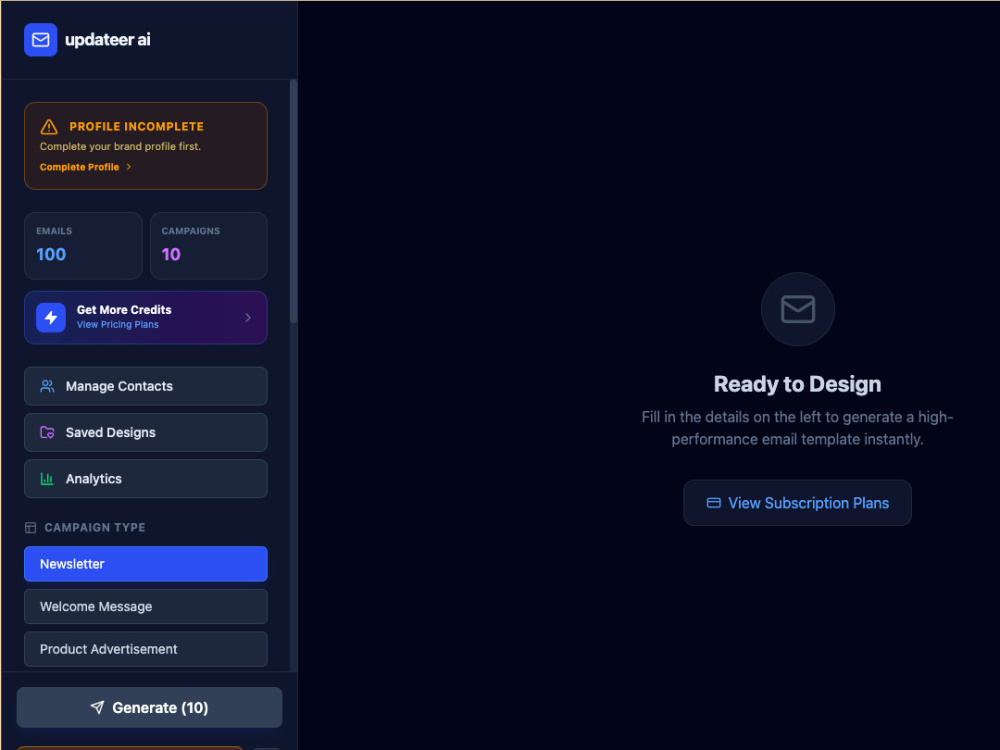Click the warning triangle icon in Profile Incomplete
The width and height of the screenshot is (1000, 750).
coord(49,127)
